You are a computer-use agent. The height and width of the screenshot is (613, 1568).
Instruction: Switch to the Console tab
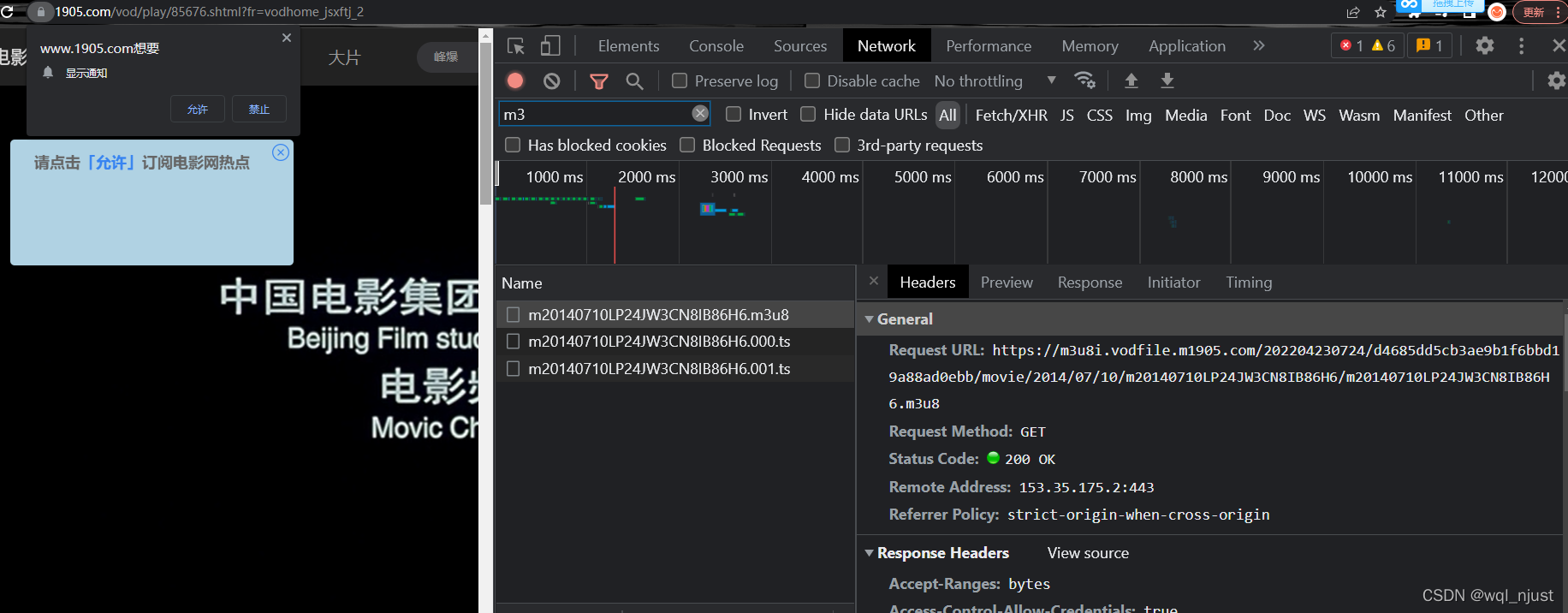click(716, 46)
